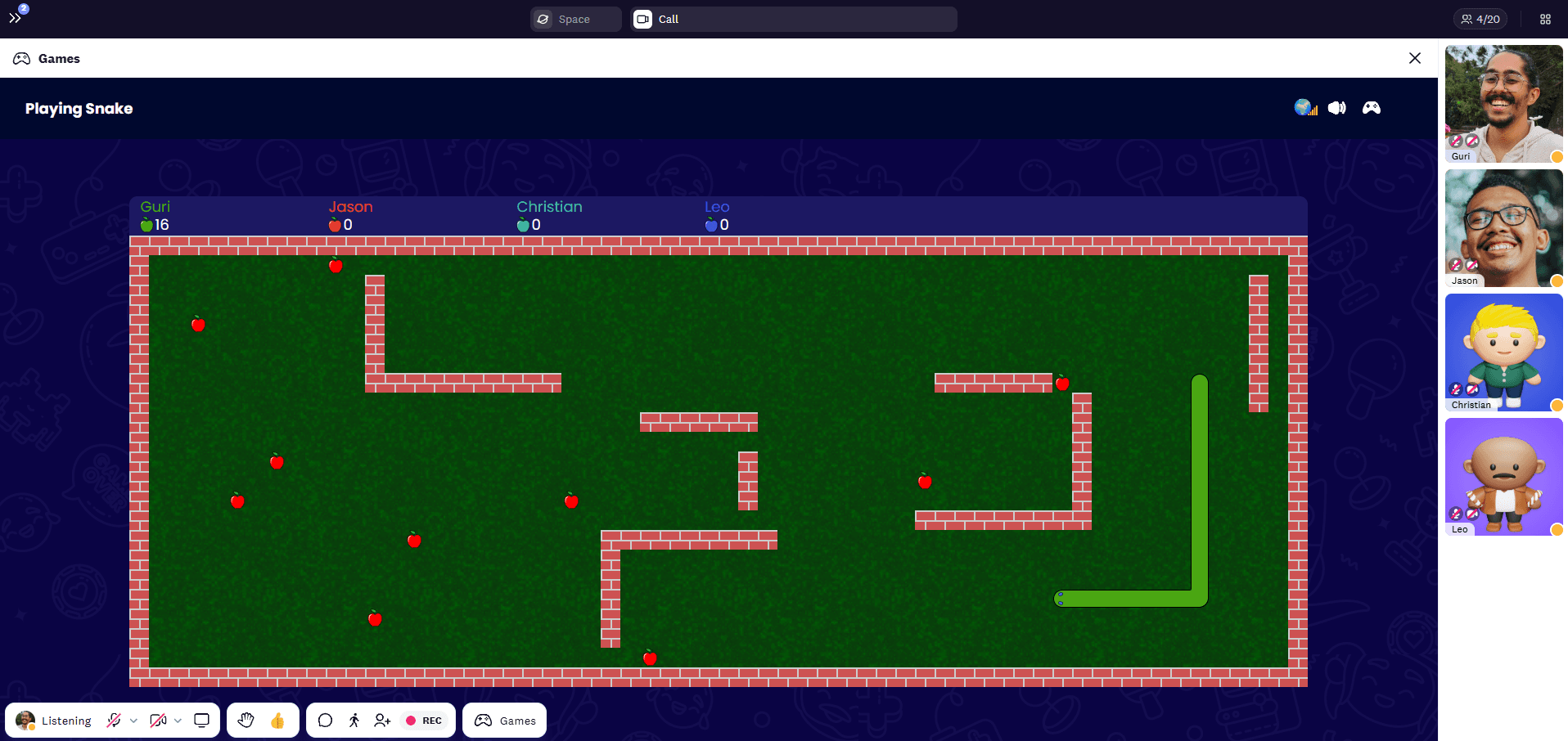Screen dimensions: 1568x741
Task: Expand microphone options dropdown arrow
Action: [133, 721]
